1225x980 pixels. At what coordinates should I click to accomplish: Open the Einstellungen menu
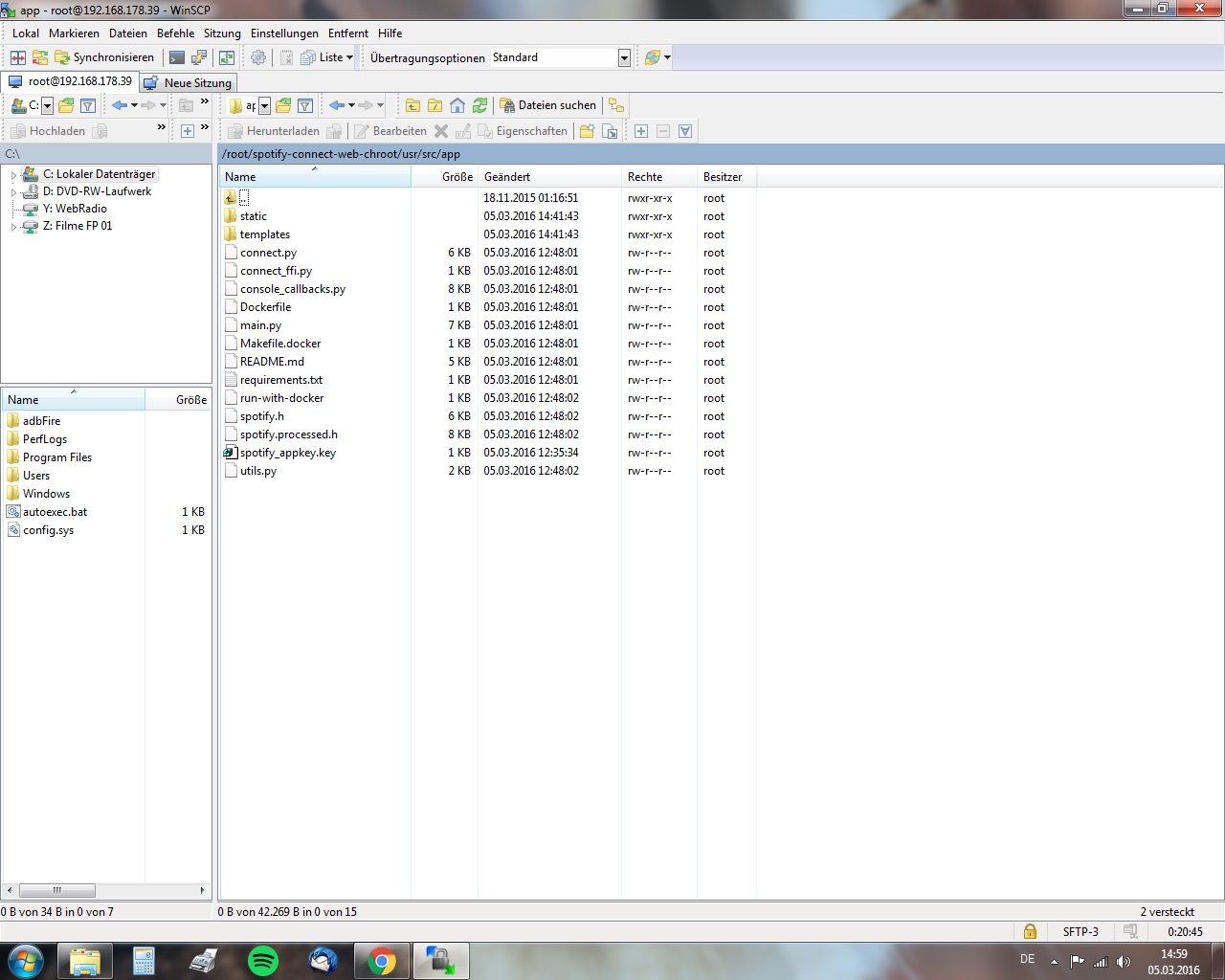tap(284, 33)
